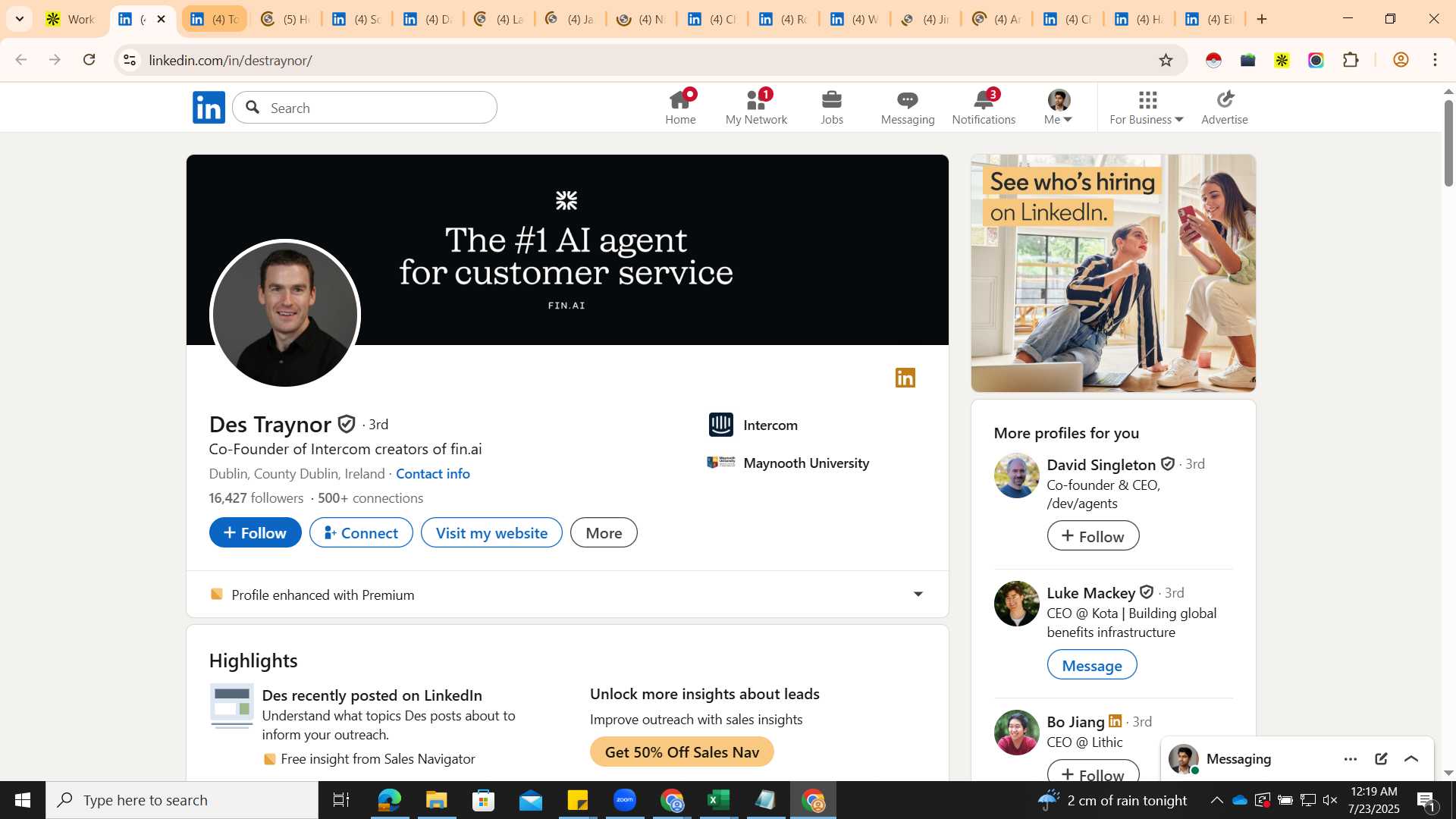Expand the For Business menu
The width and height of the screenshot is (1456, 819).
click(x=1147, y=107)
